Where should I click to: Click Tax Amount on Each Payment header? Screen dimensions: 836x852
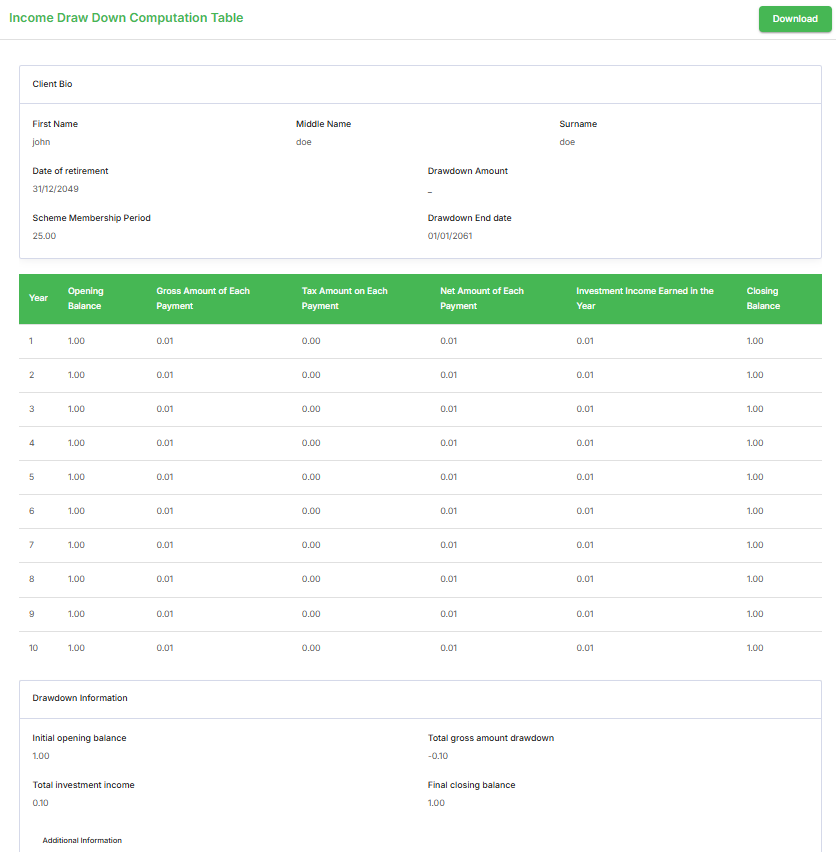point(344,298)
